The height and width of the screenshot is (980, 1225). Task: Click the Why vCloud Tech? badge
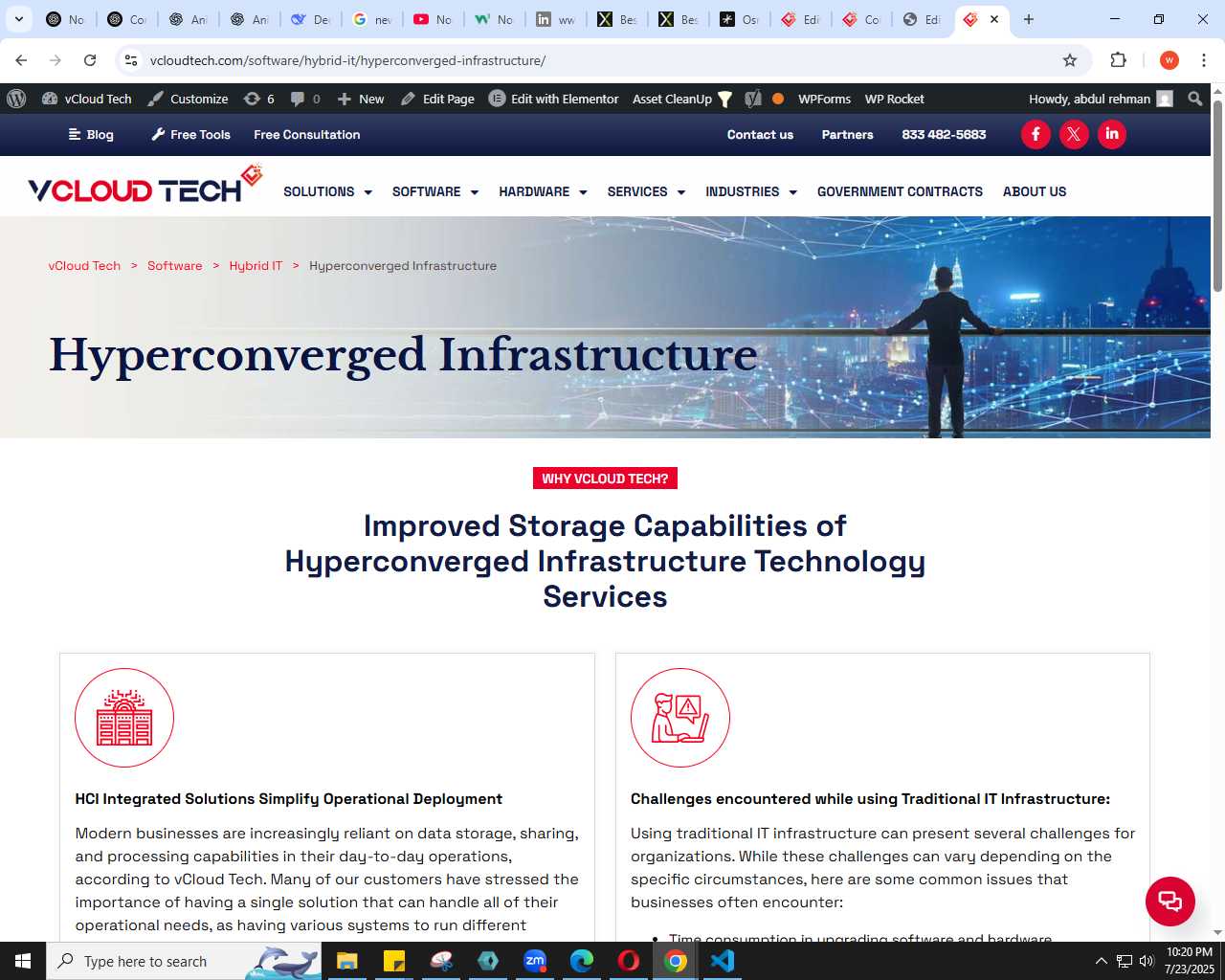(605, 479)
